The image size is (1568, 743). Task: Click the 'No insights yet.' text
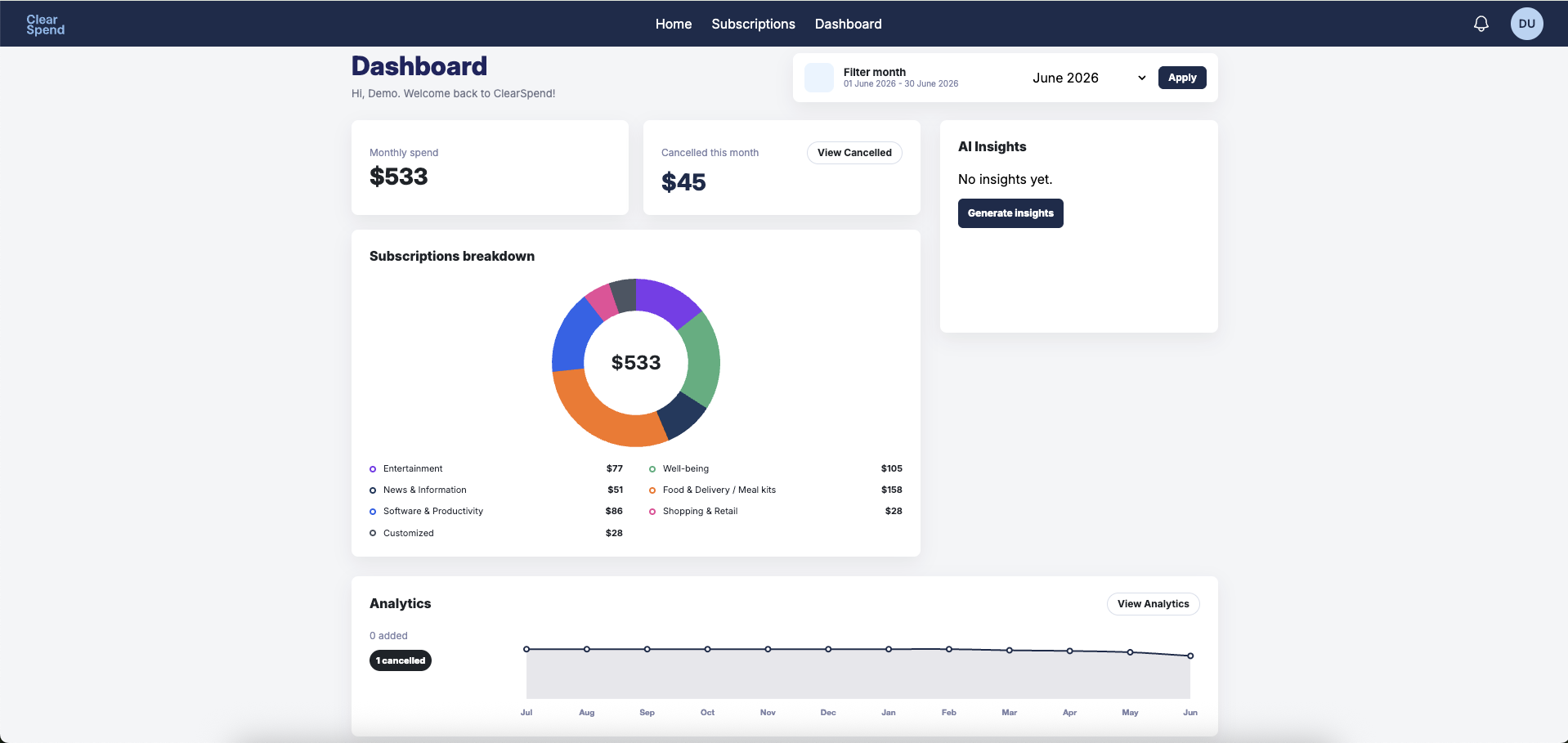click(1005, 179)
